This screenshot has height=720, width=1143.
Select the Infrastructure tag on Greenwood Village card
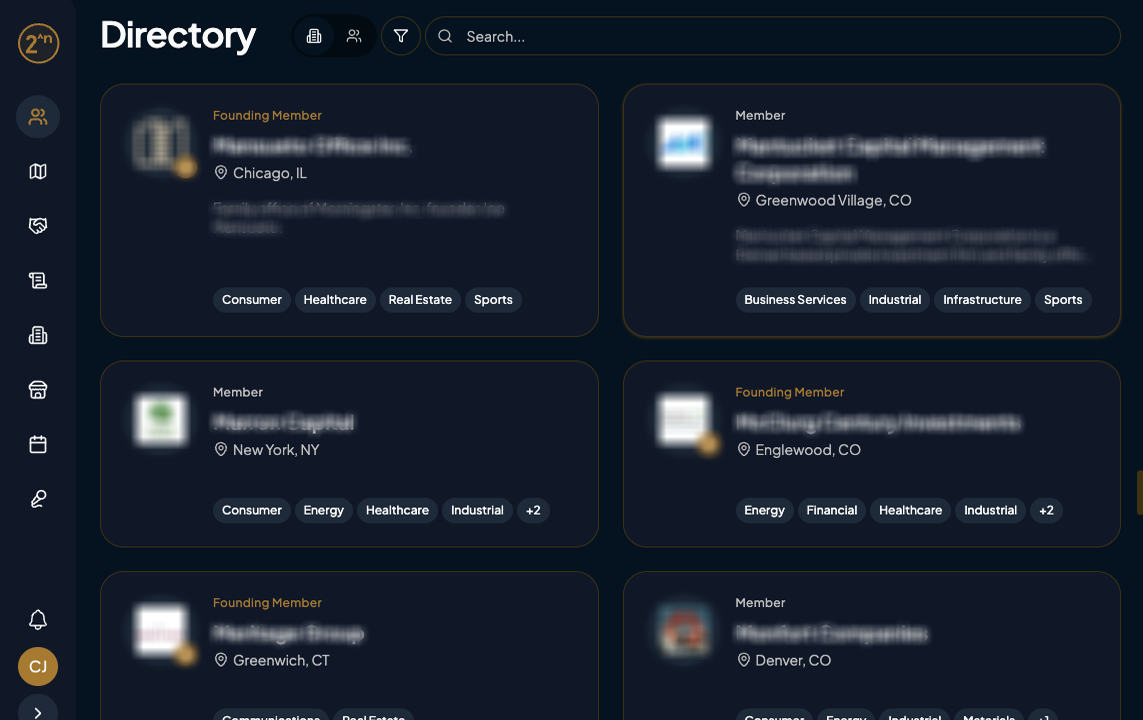click(x=982, y=300)
